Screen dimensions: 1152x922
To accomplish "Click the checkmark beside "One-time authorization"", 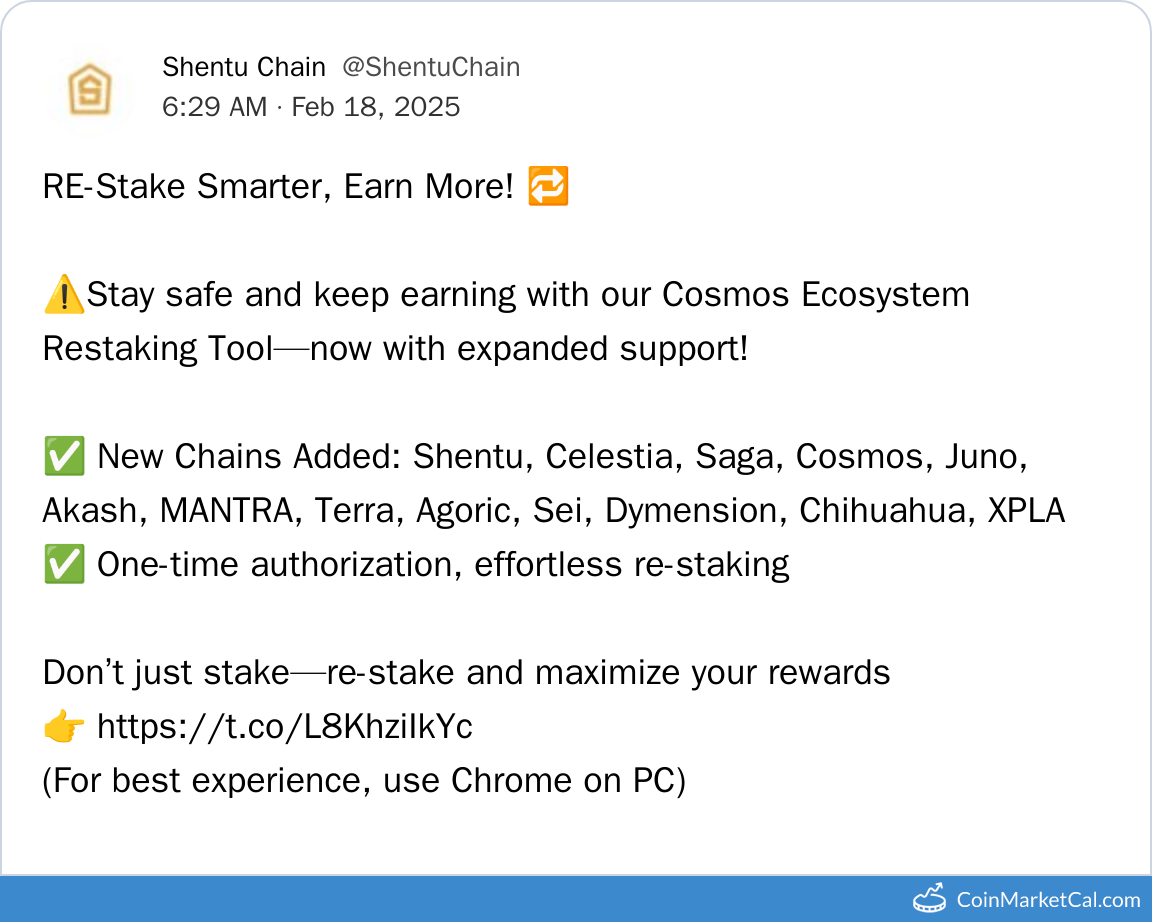I will coord(63,565).
